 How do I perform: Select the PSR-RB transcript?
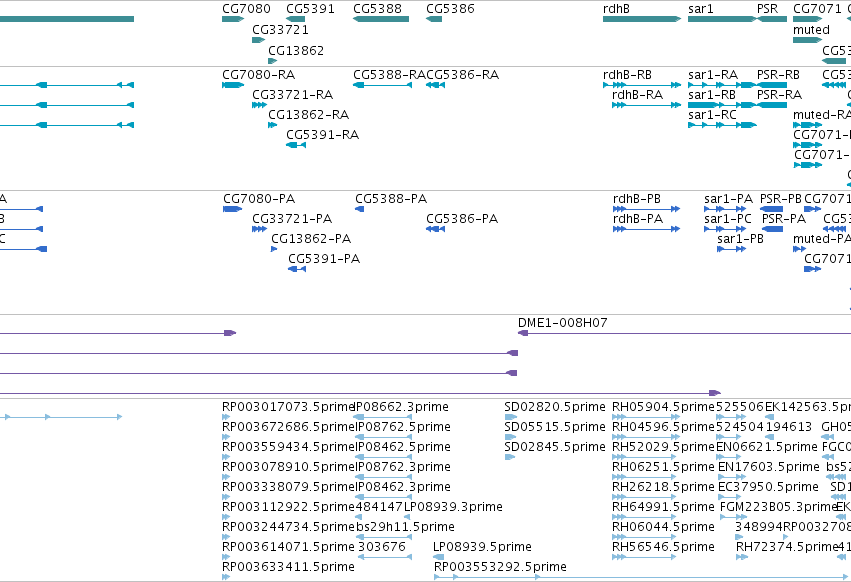pyautogui.click(x=772, y=85)
